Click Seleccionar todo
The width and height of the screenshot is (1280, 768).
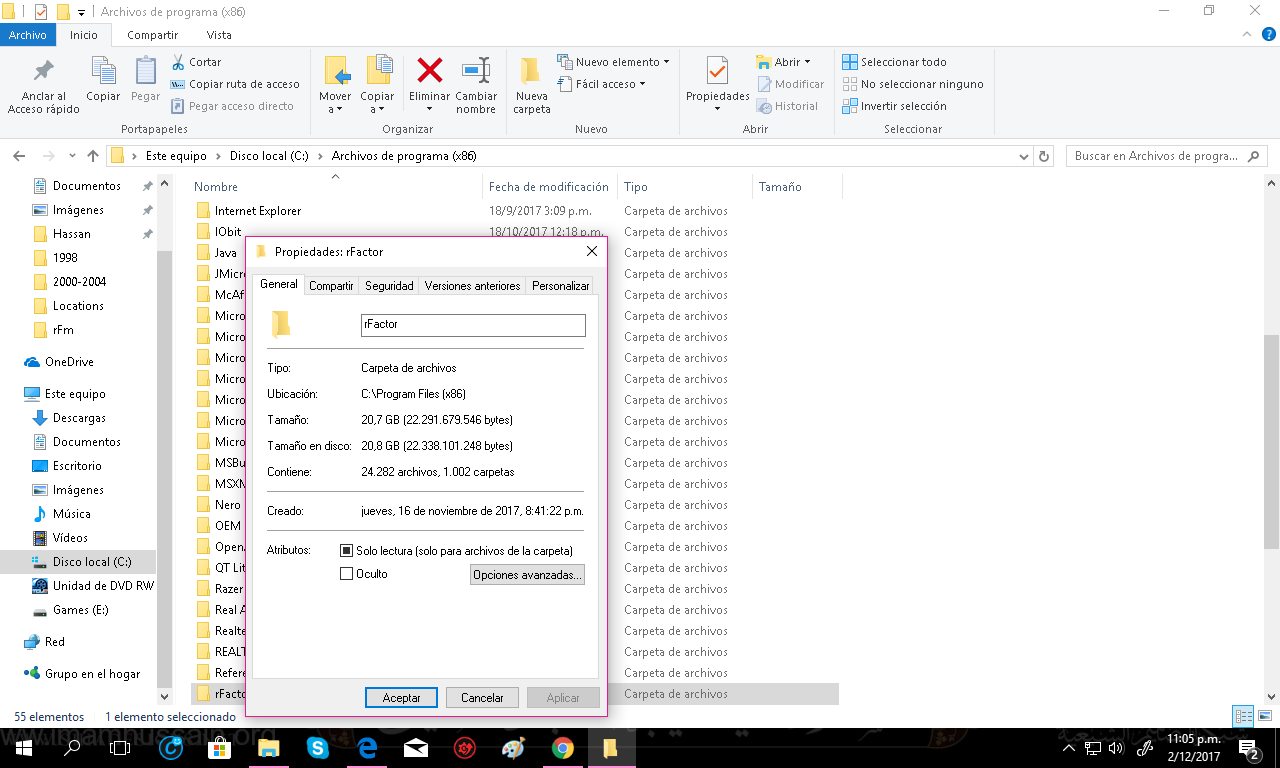pos(895,62)
